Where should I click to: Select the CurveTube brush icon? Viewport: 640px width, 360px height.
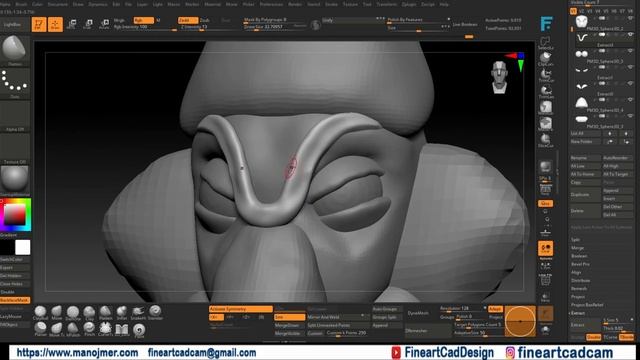(x=105, y=329)
